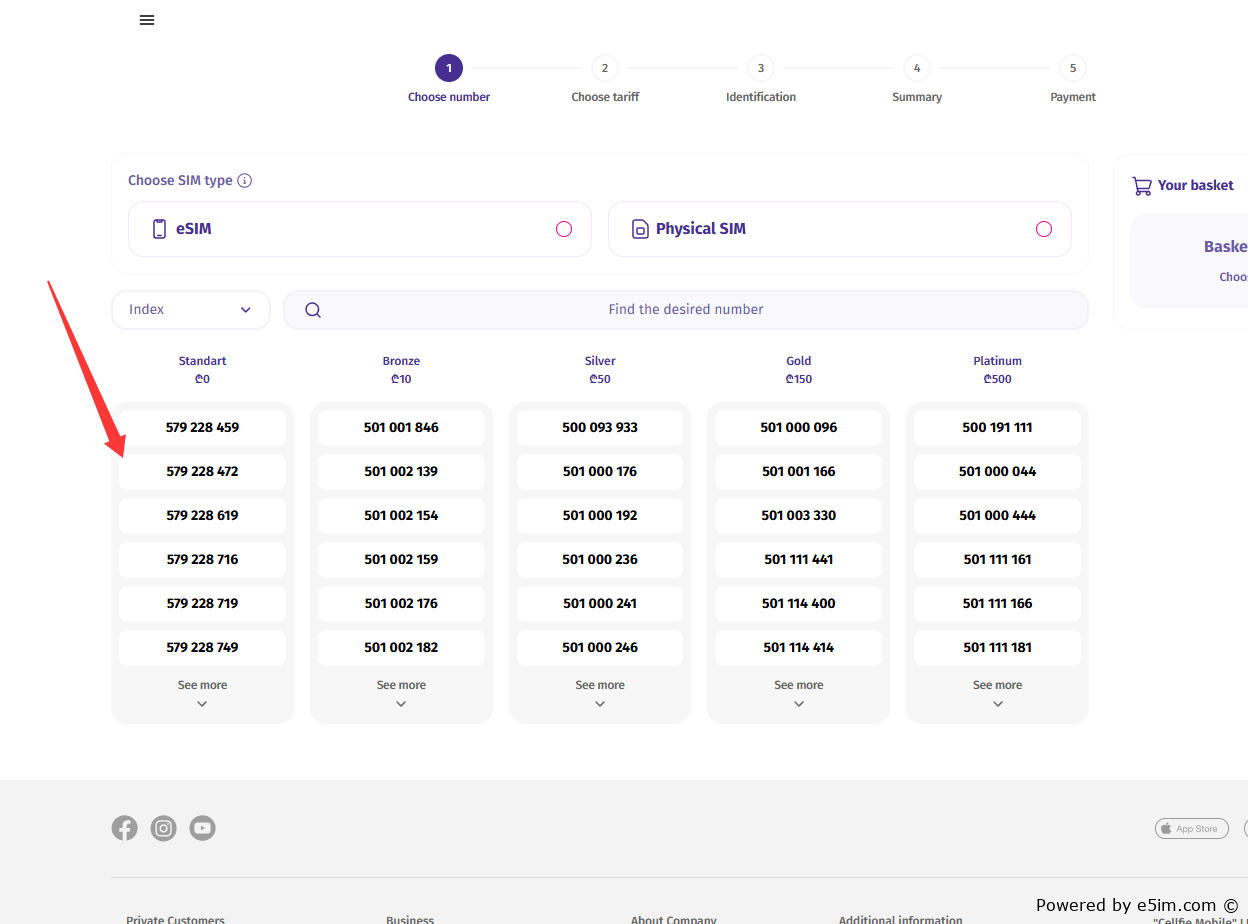
Task: Click the Your basket cart icon
Action: [1141, 186]
